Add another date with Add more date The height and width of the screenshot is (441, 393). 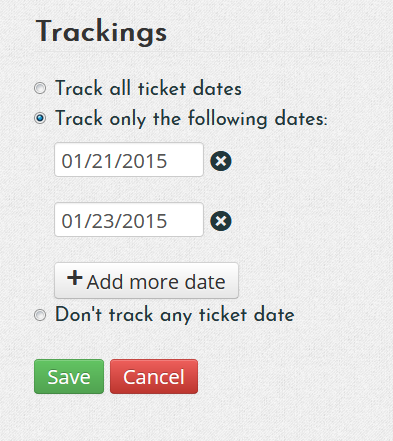[x=146, y=280]
